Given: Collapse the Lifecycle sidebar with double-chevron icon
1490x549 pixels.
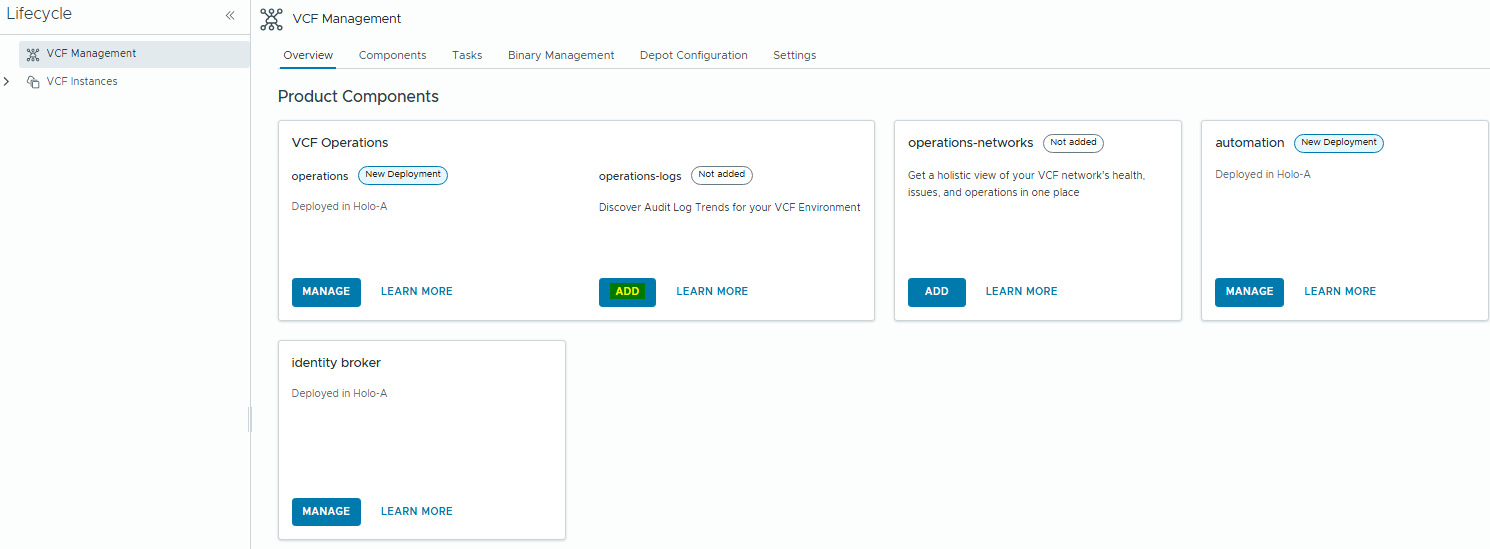Looking at the screenshot, I should [x=230, y=15].
